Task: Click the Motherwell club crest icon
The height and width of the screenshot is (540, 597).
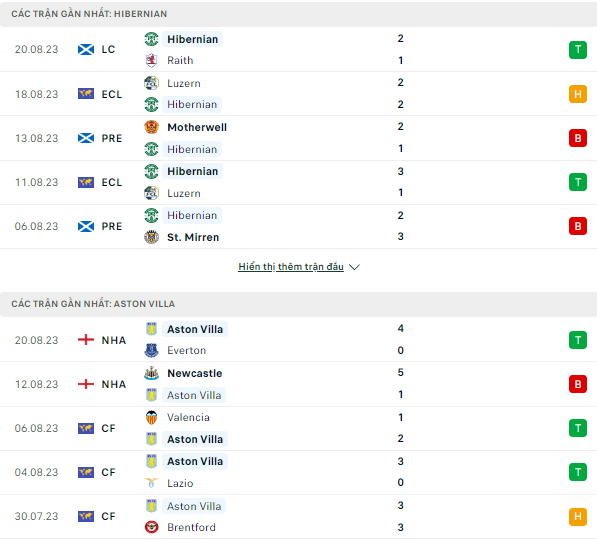Action: 151,127
